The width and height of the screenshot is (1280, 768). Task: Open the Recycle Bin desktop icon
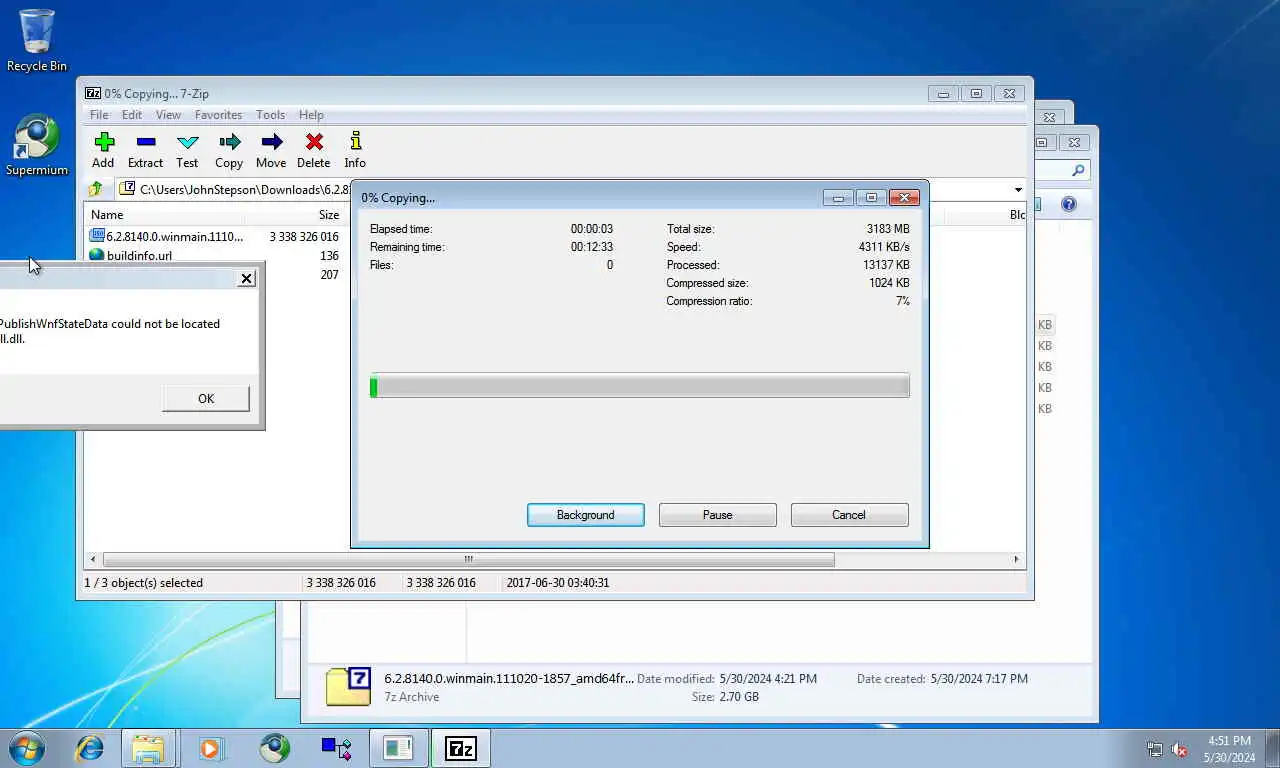(x=37, y=41)
